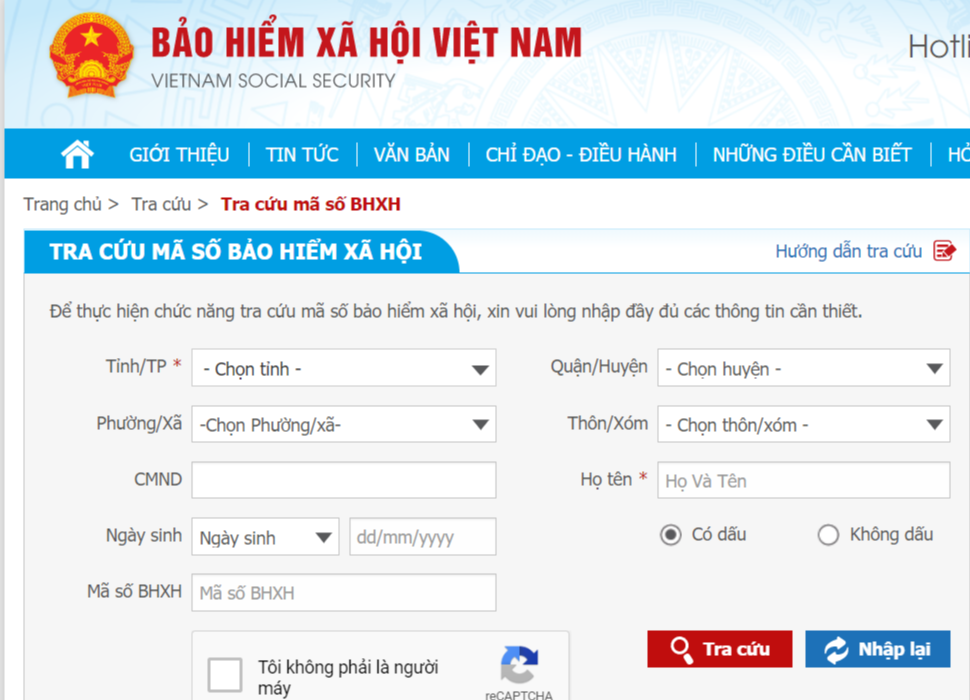The image size is (970, 700).
Task: Select the Không dấu radio button
Action: (828, 534)
